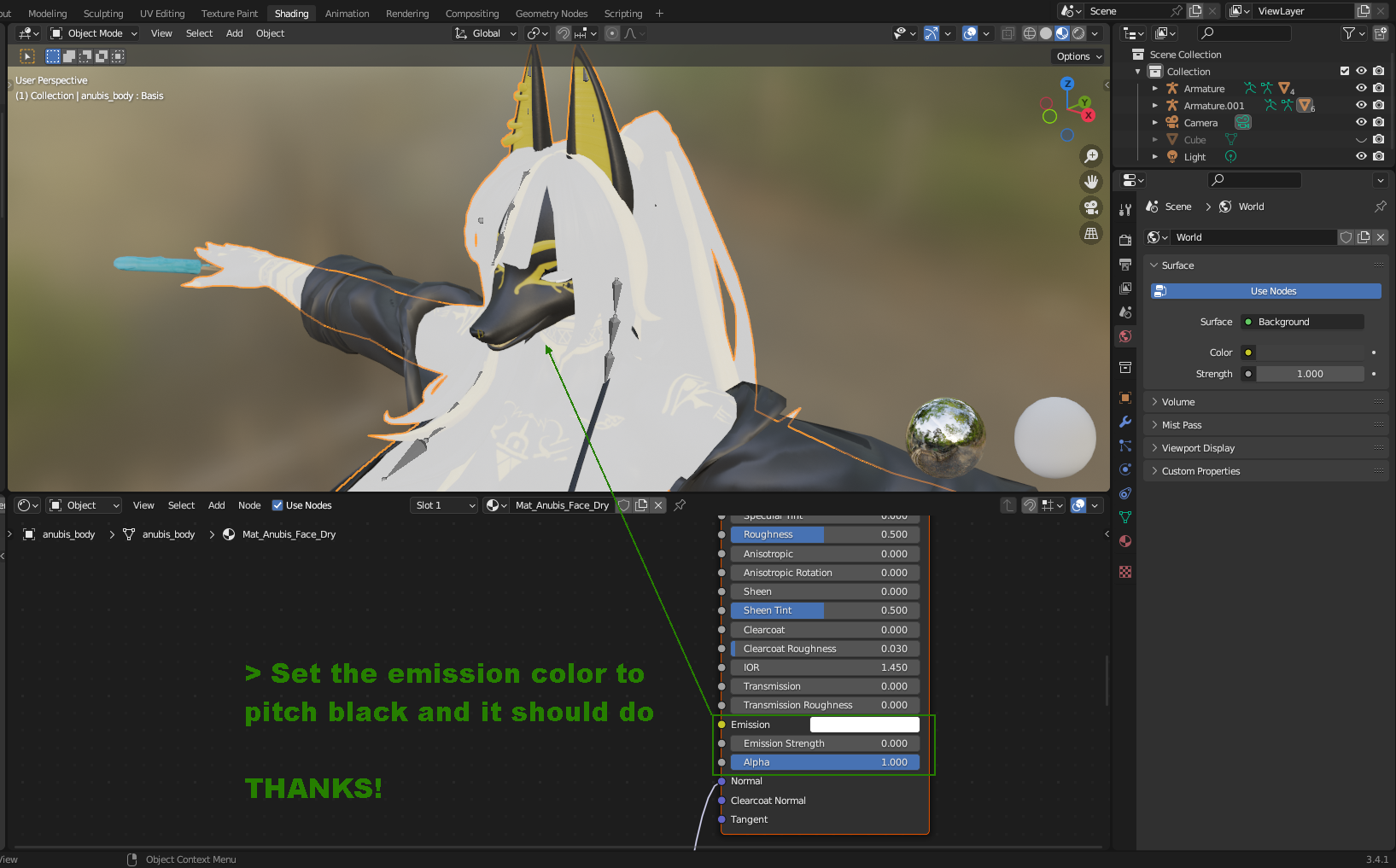Image resolution: width=1396 pixels, height=868 pixels.
Task: Open the Modifier wrench properties tab
Action: pos(1125,422)
